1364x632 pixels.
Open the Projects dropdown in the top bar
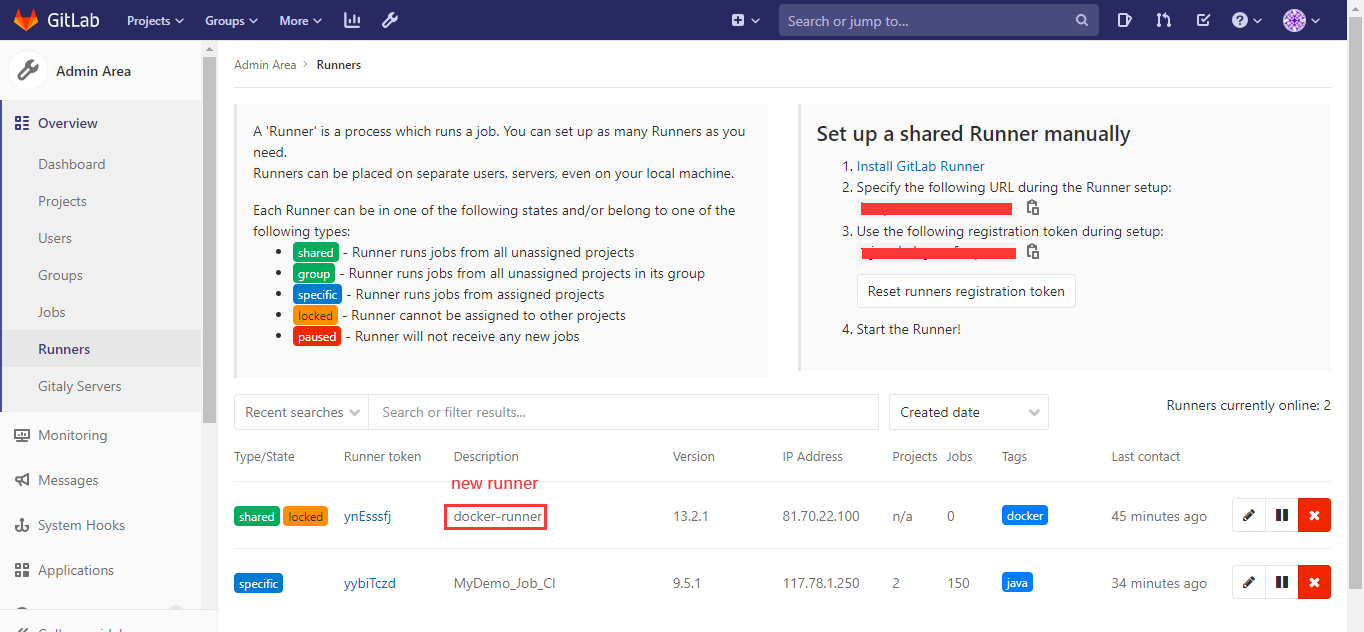155,20
